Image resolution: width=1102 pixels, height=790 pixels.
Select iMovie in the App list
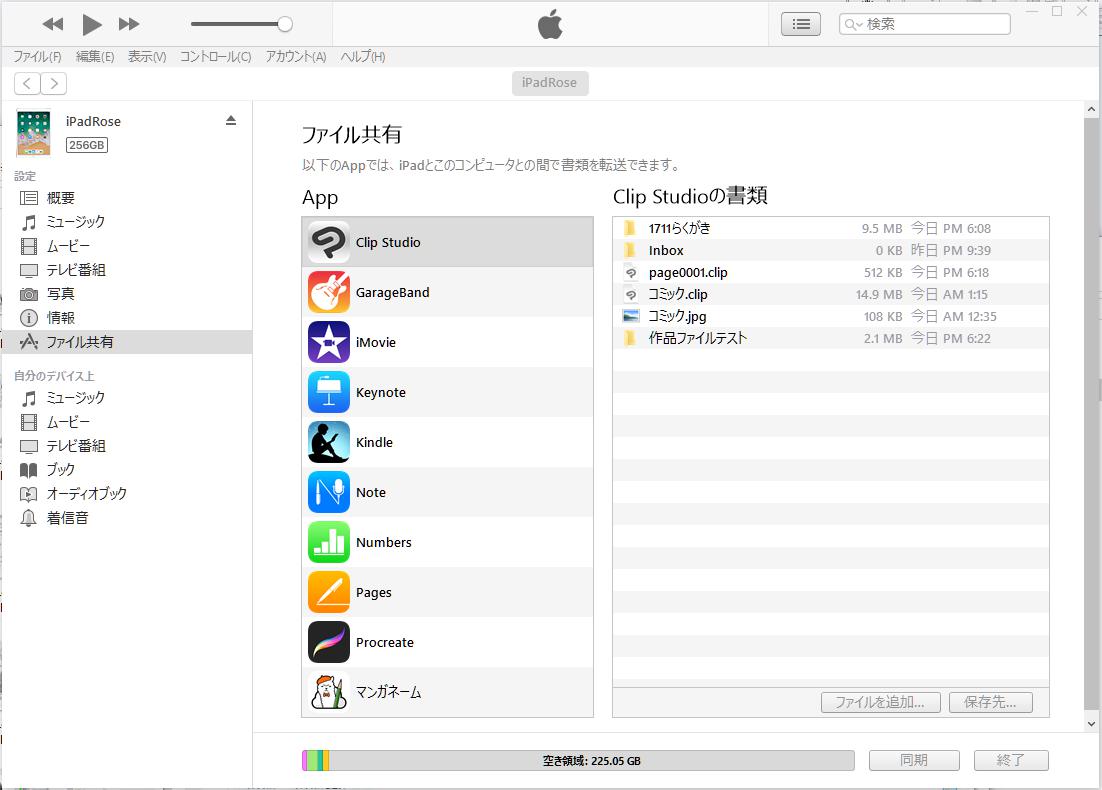click(448, 342)
